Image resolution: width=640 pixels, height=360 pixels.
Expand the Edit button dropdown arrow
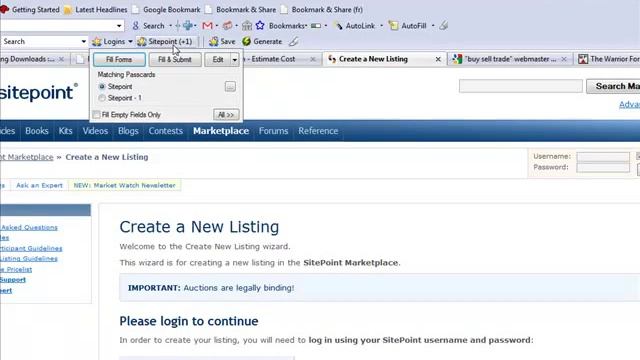pyautogui.click(x=235, y=60)
